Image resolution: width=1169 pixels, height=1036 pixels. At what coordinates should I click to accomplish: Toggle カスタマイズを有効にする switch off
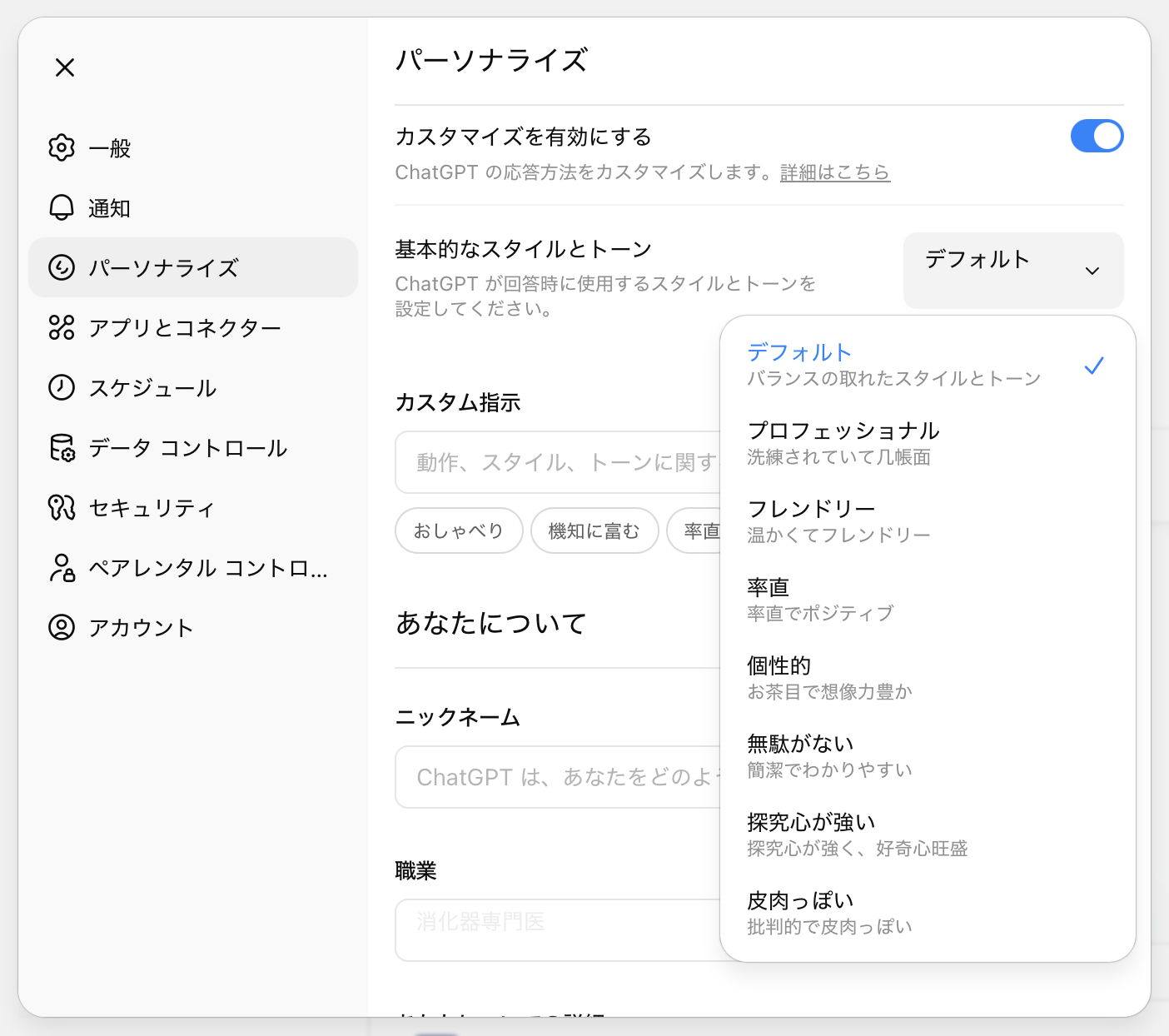click(1097, 136)
